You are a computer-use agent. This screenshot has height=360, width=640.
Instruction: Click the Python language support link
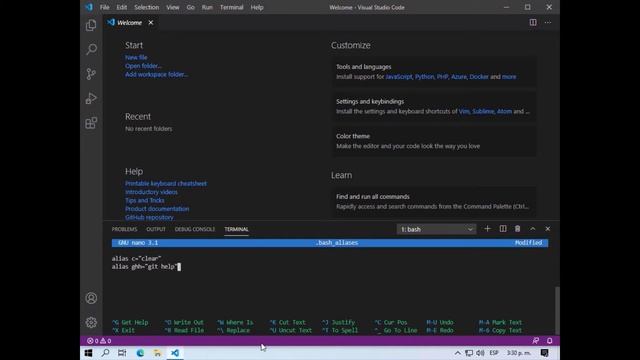tap(424, 77)
